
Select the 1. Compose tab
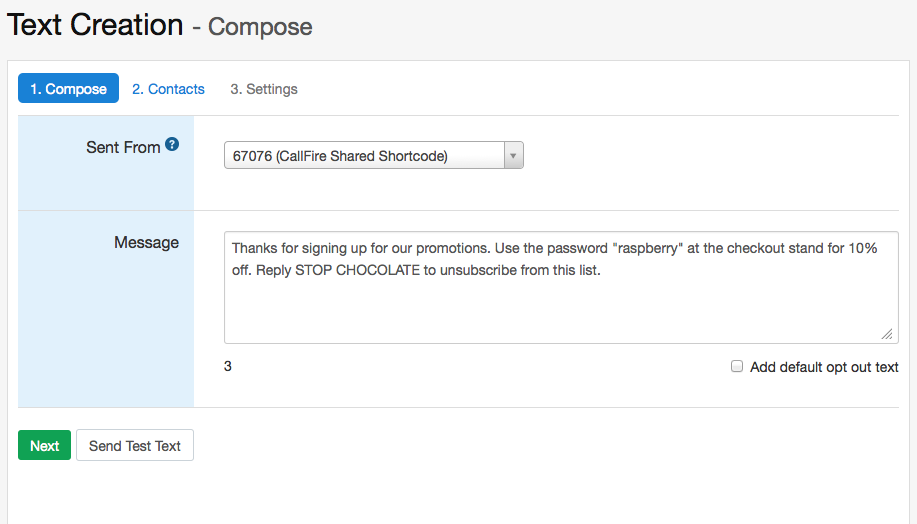68,89
